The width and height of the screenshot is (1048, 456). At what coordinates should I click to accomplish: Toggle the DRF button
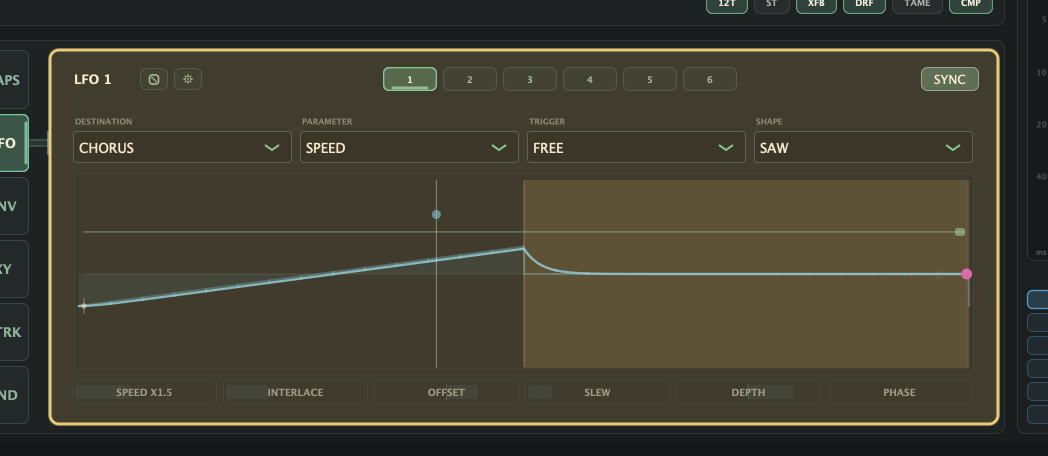pyautogui.click(x=864, y=5)
